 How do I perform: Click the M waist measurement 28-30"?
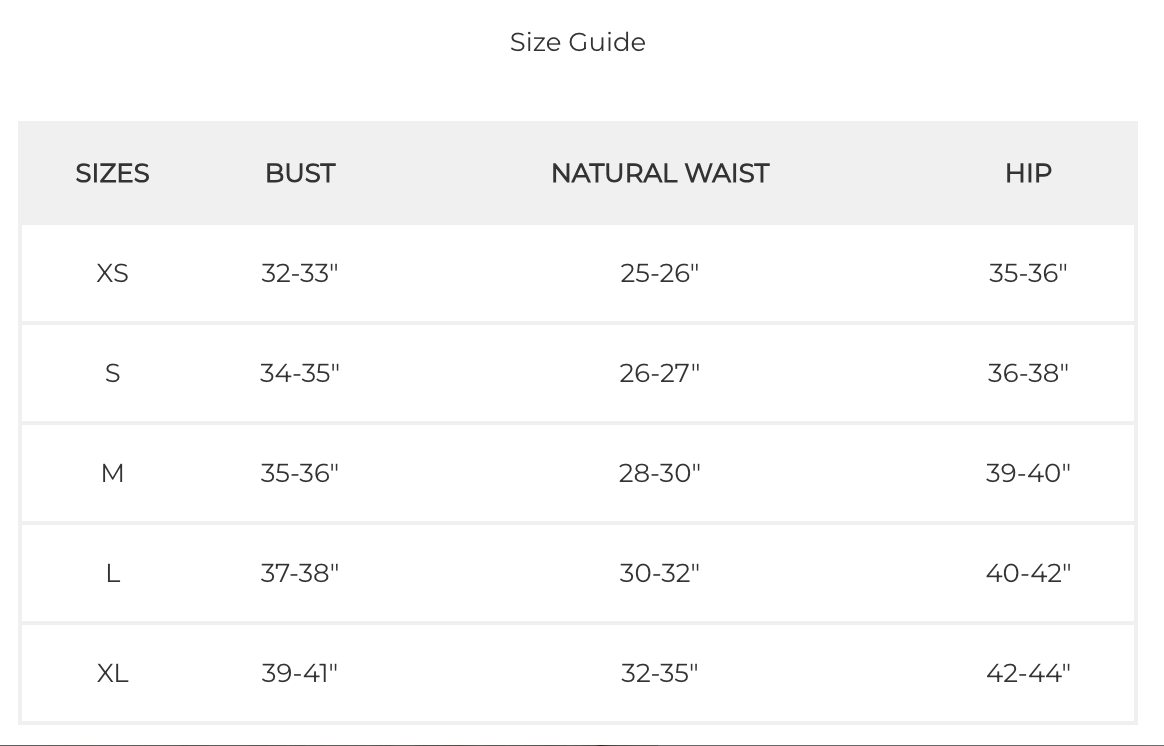pyautogui.click(x=660, y=473)
